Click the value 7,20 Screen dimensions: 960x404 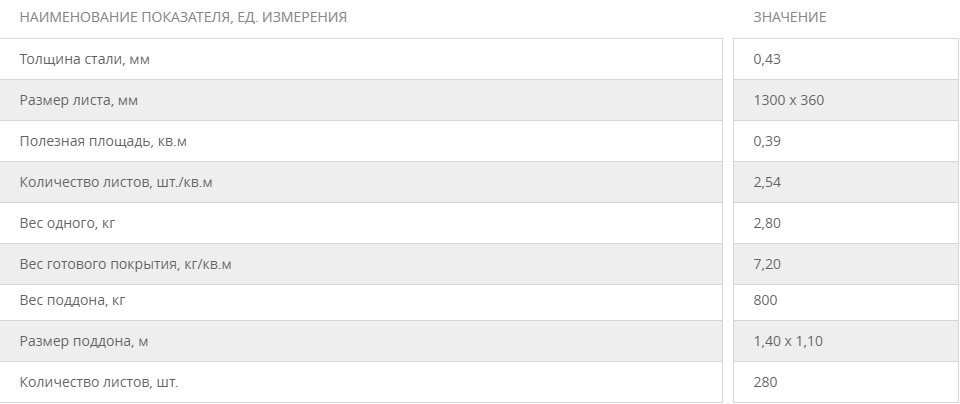[767, 264]
